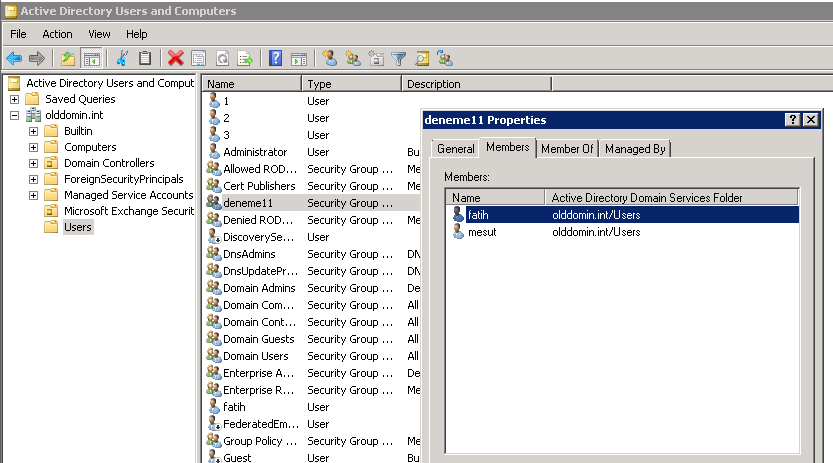Expand the Builtin tree node

[34, 131]
